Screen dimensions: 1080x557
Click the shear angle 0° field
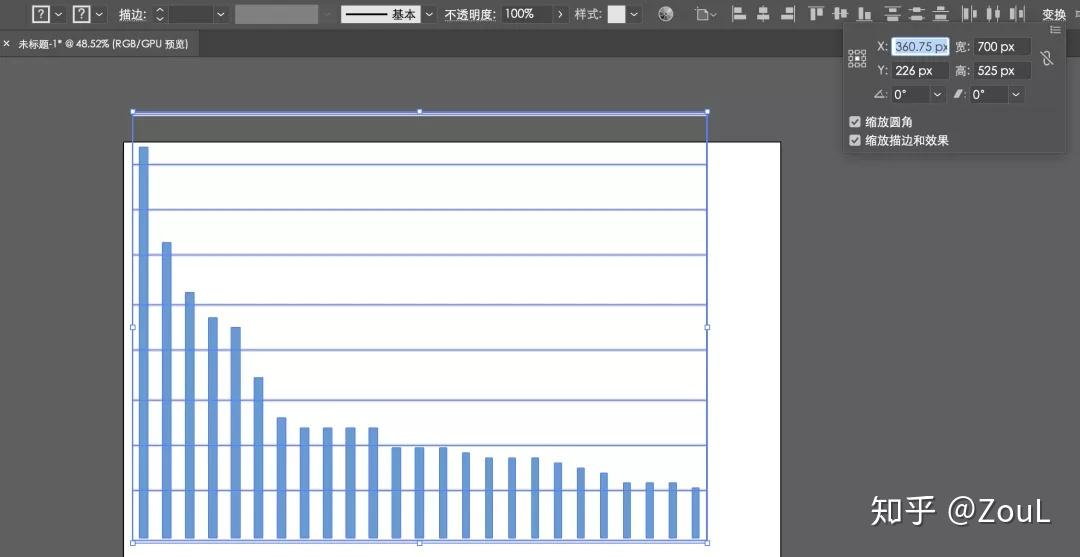coord(990,94)
